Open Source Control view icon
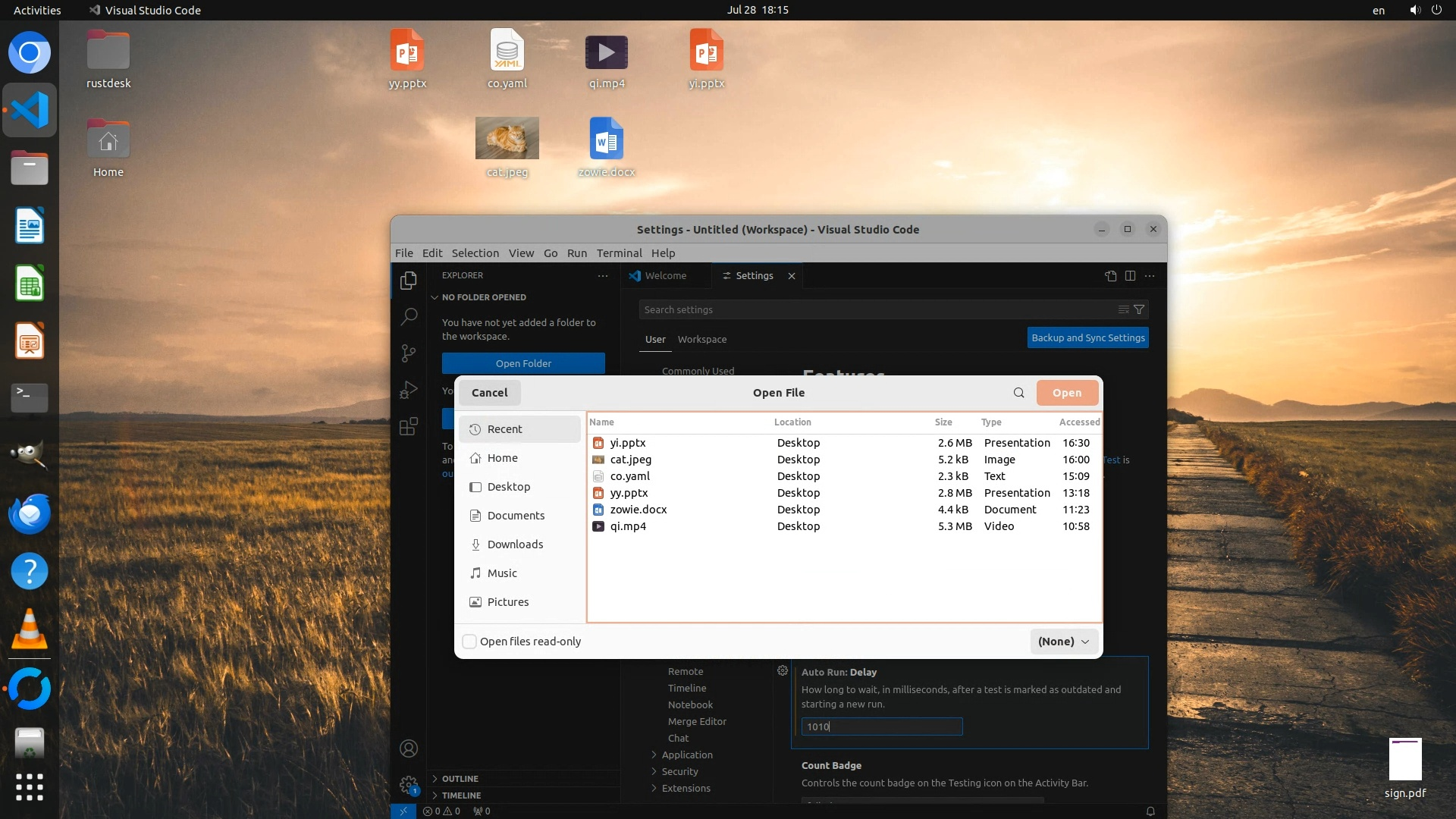Viewport: 1456px width, 819px height. tap(409, 353)
